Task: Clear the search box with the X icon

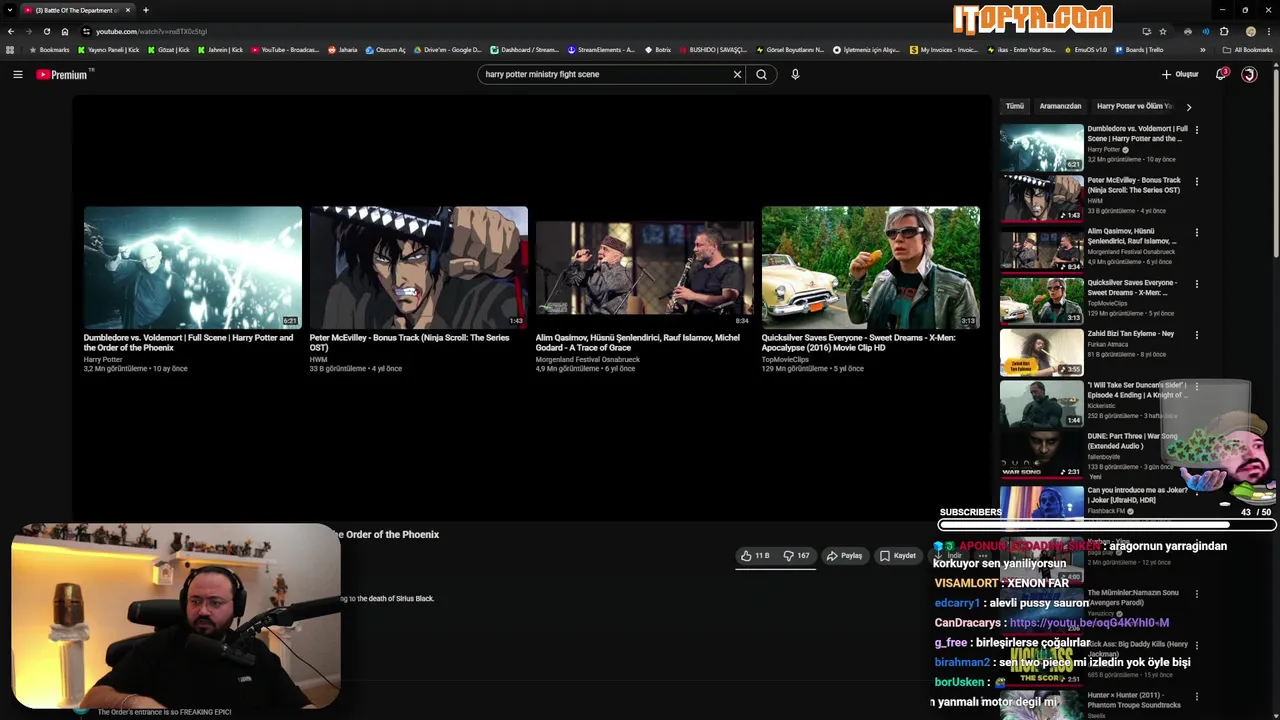Action: pos(737,74)
